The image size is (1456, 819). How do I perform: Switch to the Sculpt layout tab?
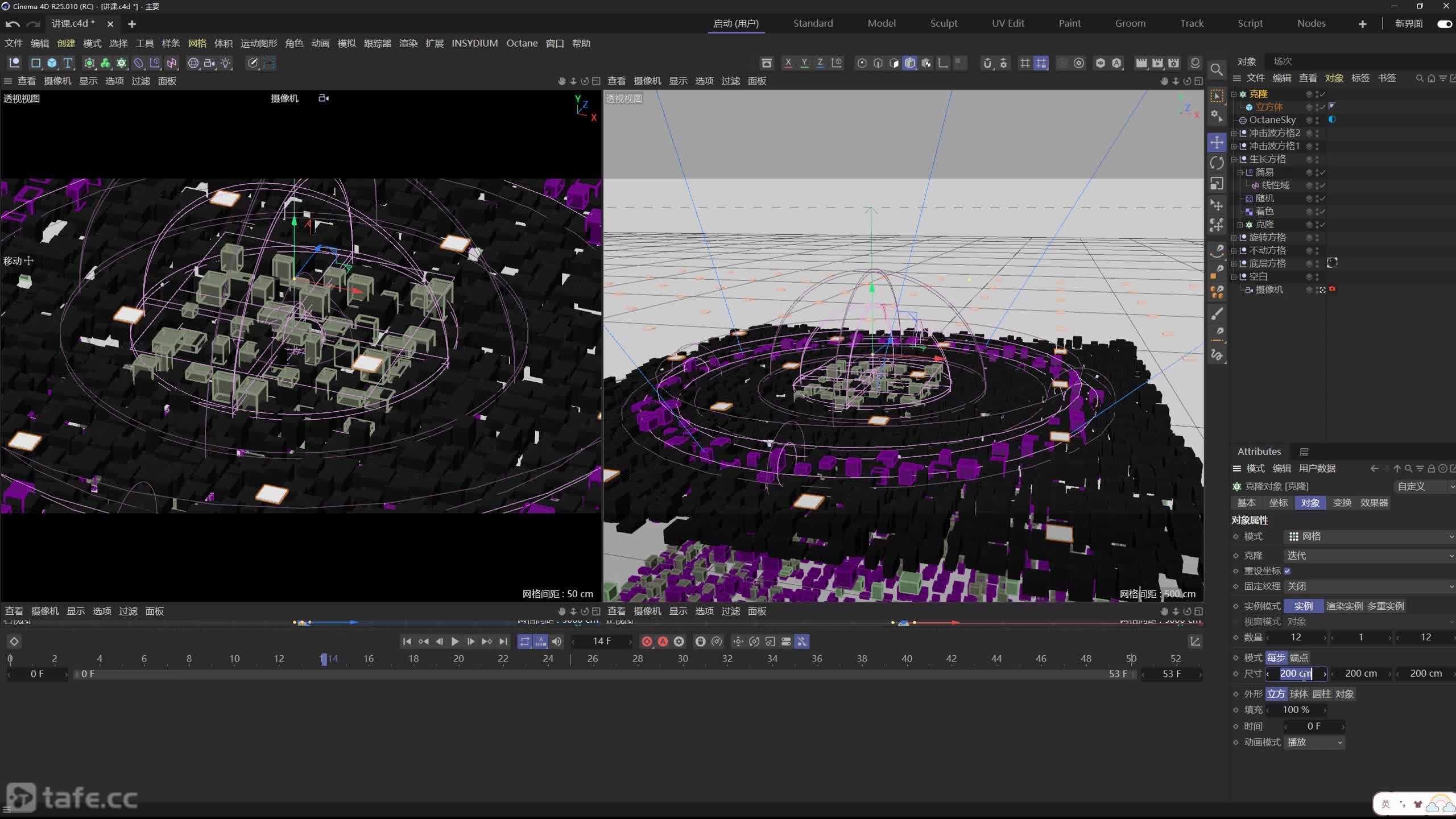point(944,23)
